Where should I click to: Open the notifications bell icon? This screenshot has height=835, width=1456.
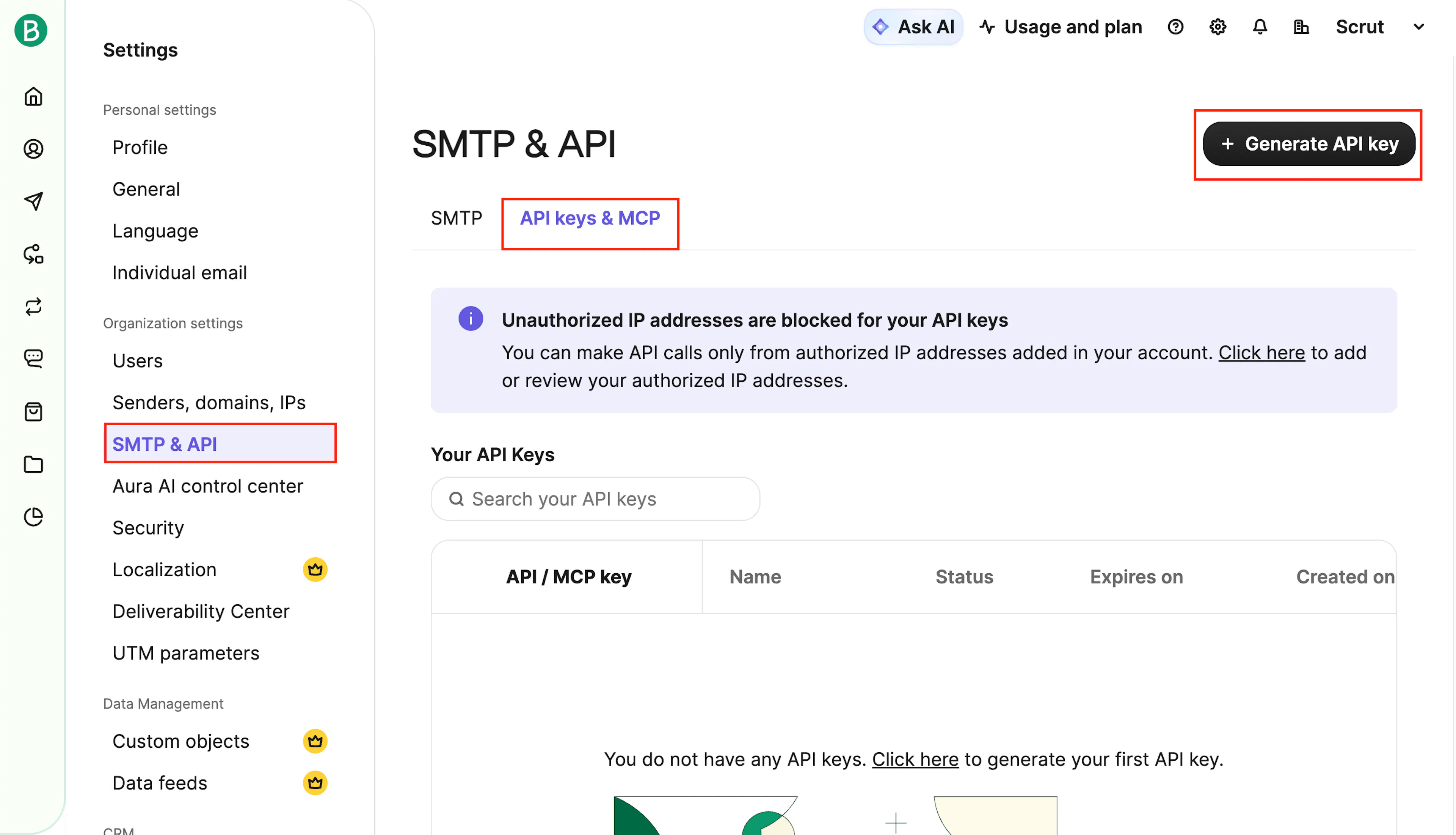[1260, 27]
